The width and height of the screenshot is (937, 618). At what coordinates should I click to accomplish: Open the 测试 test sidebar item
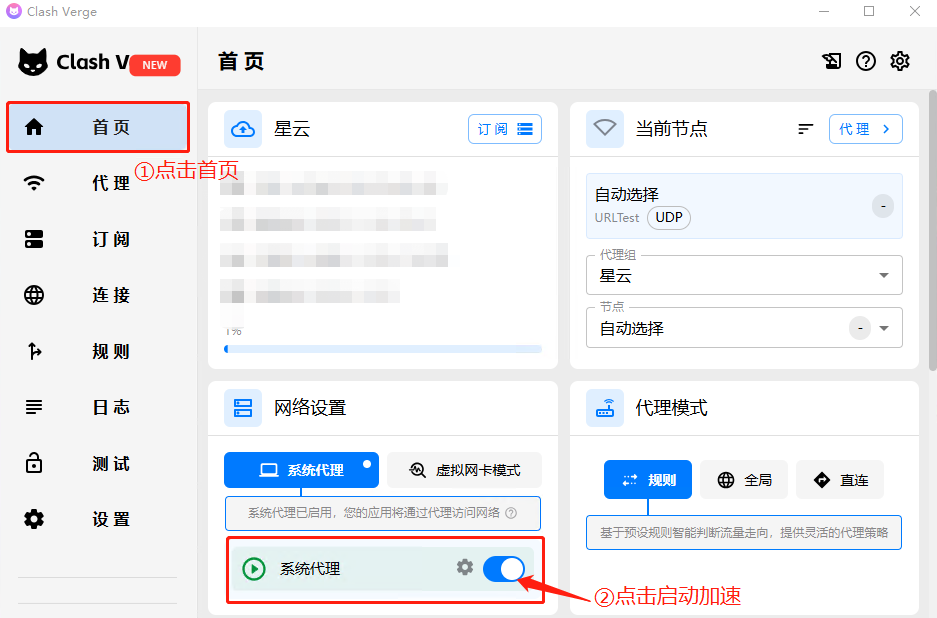98,463
